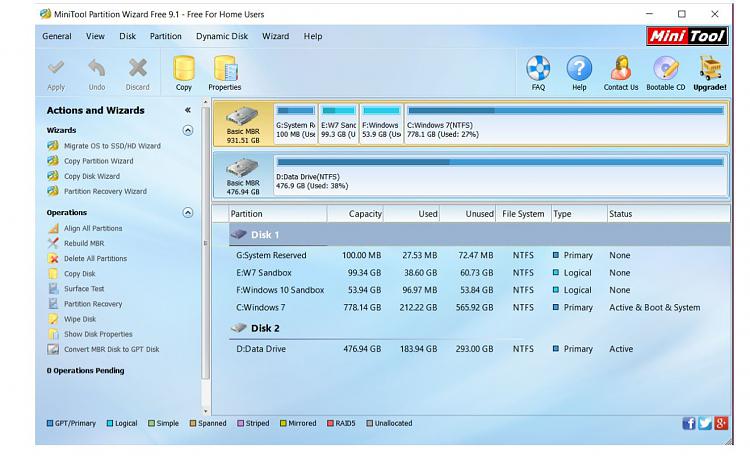Open the General menu

point(56,36)
